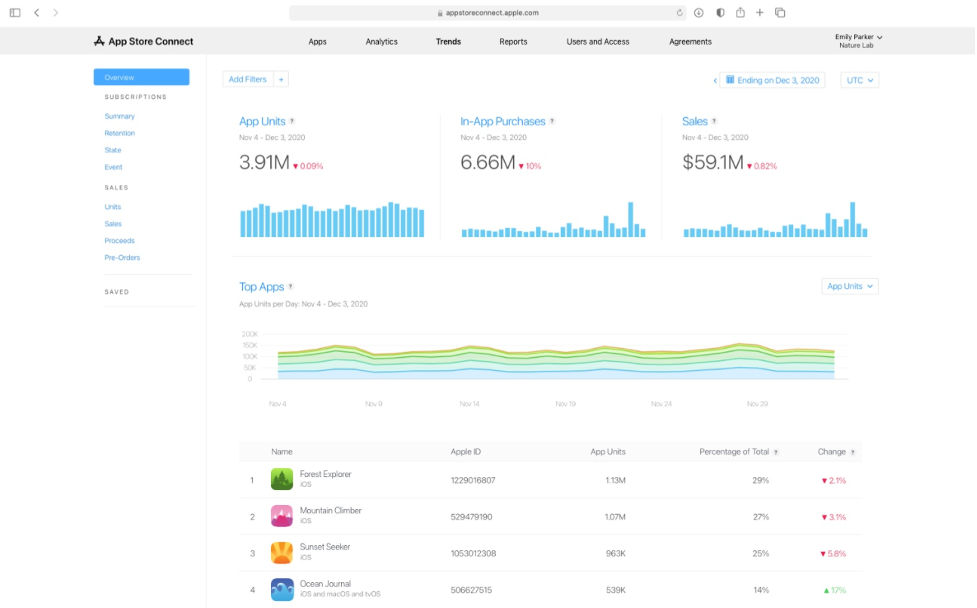Click the Sunset Seeker app icon
The image size is (977, 608).
coord(282,553)
